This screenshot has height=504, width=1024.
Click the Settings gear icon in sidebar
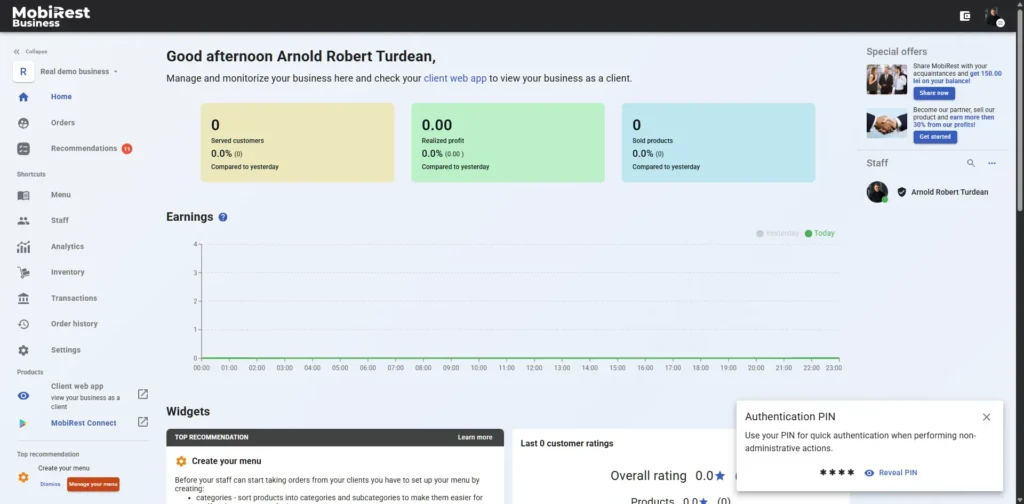(x=24, y=350)
